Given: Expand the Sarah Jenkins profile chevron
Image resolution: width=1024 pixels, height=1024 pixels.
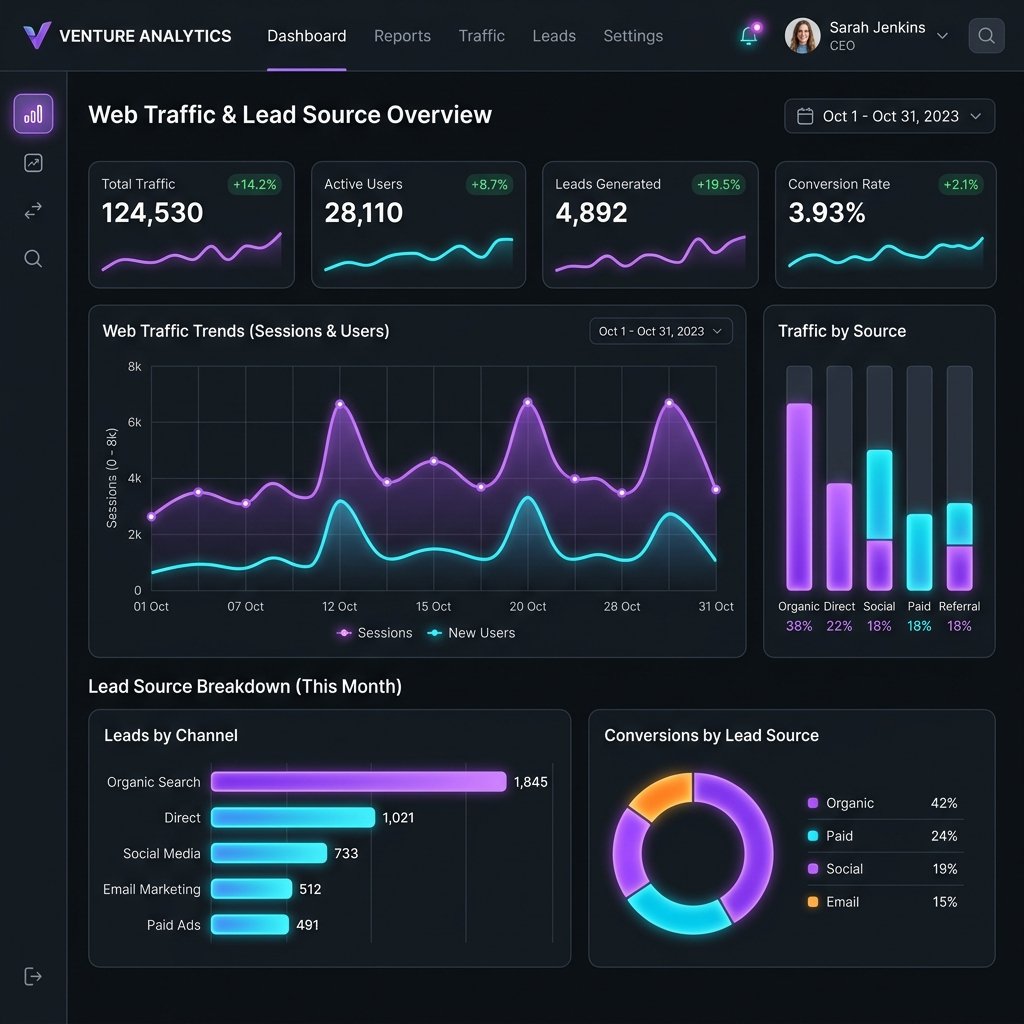Looking at the screenshot, I should 941,35.
